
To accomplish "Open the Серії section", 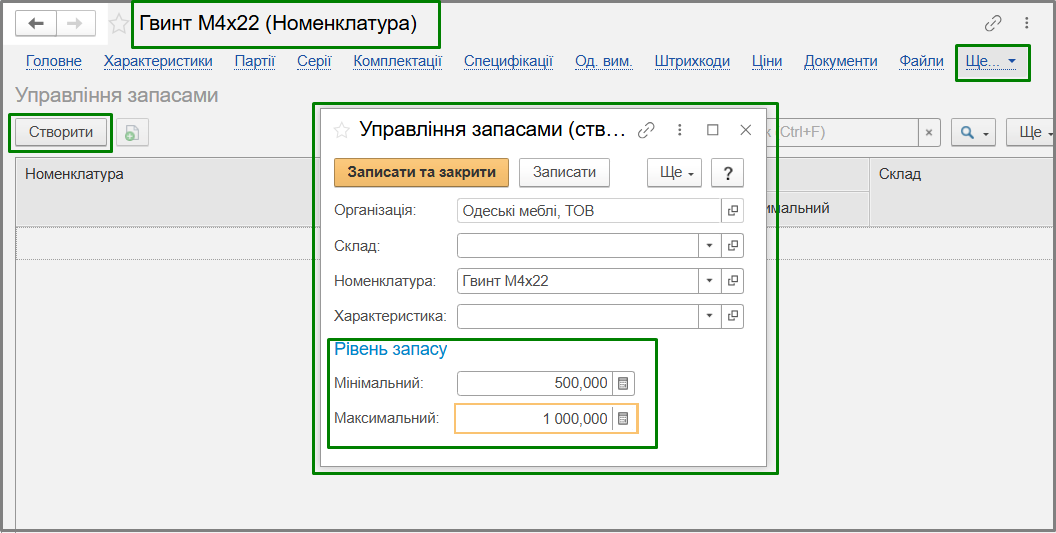I will pos(315,62).
